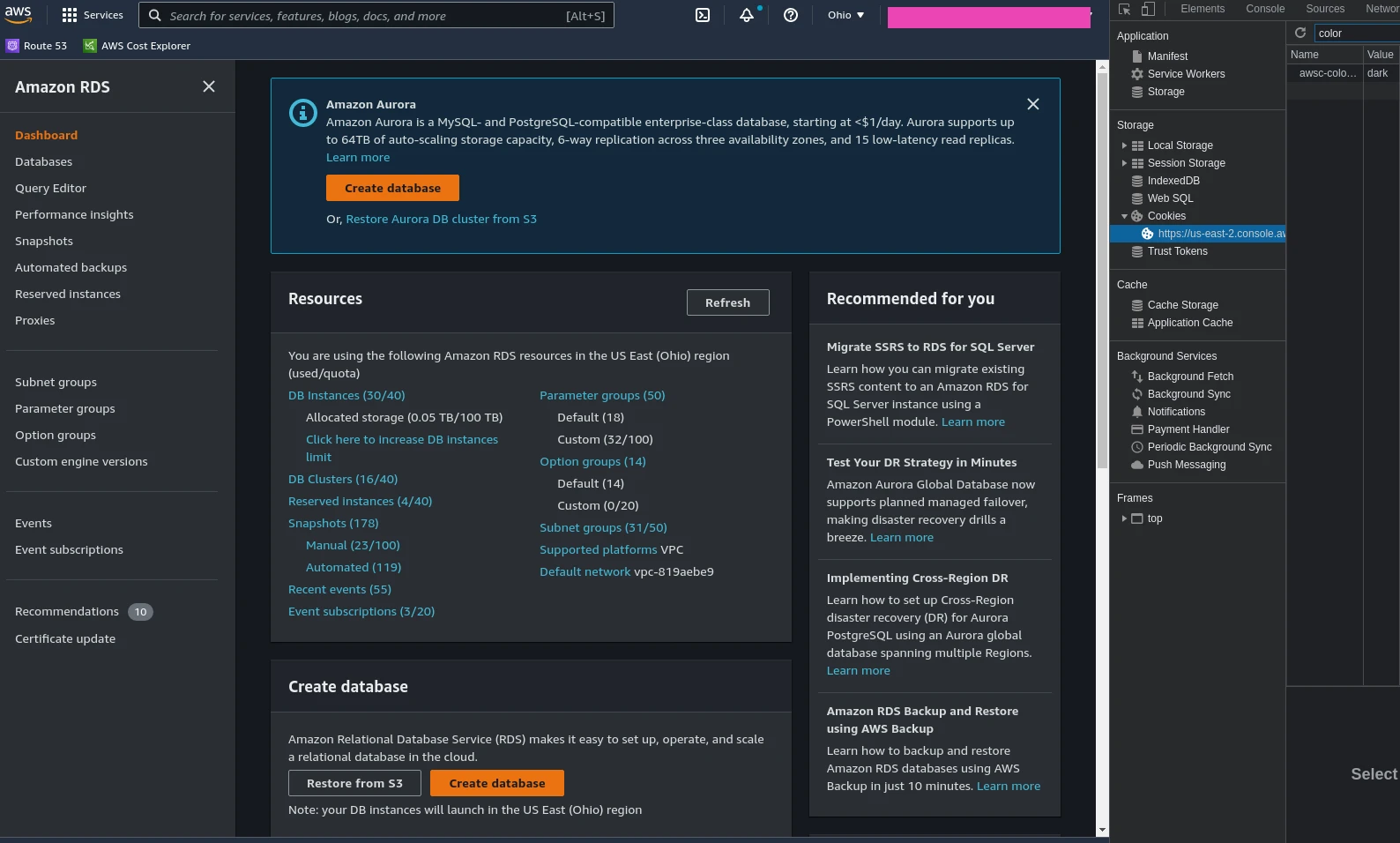Switch to the Console tab in DevTools
1400x843 pixels.
[1265, 9]
